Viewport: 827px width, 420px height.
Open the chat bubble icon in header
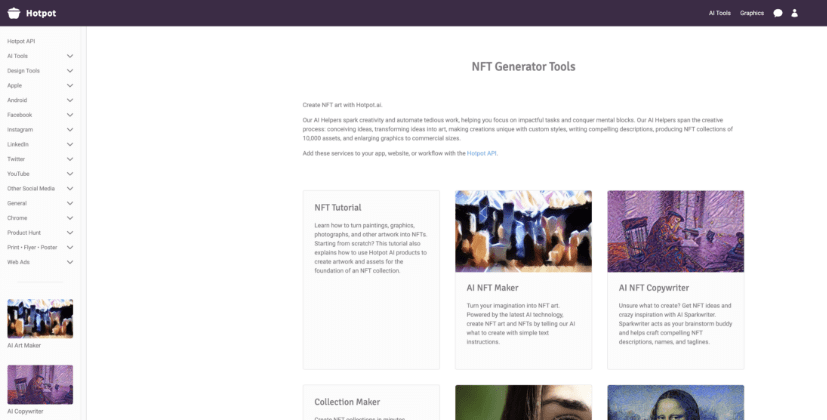pyautogui.click(x=777, y=13)
